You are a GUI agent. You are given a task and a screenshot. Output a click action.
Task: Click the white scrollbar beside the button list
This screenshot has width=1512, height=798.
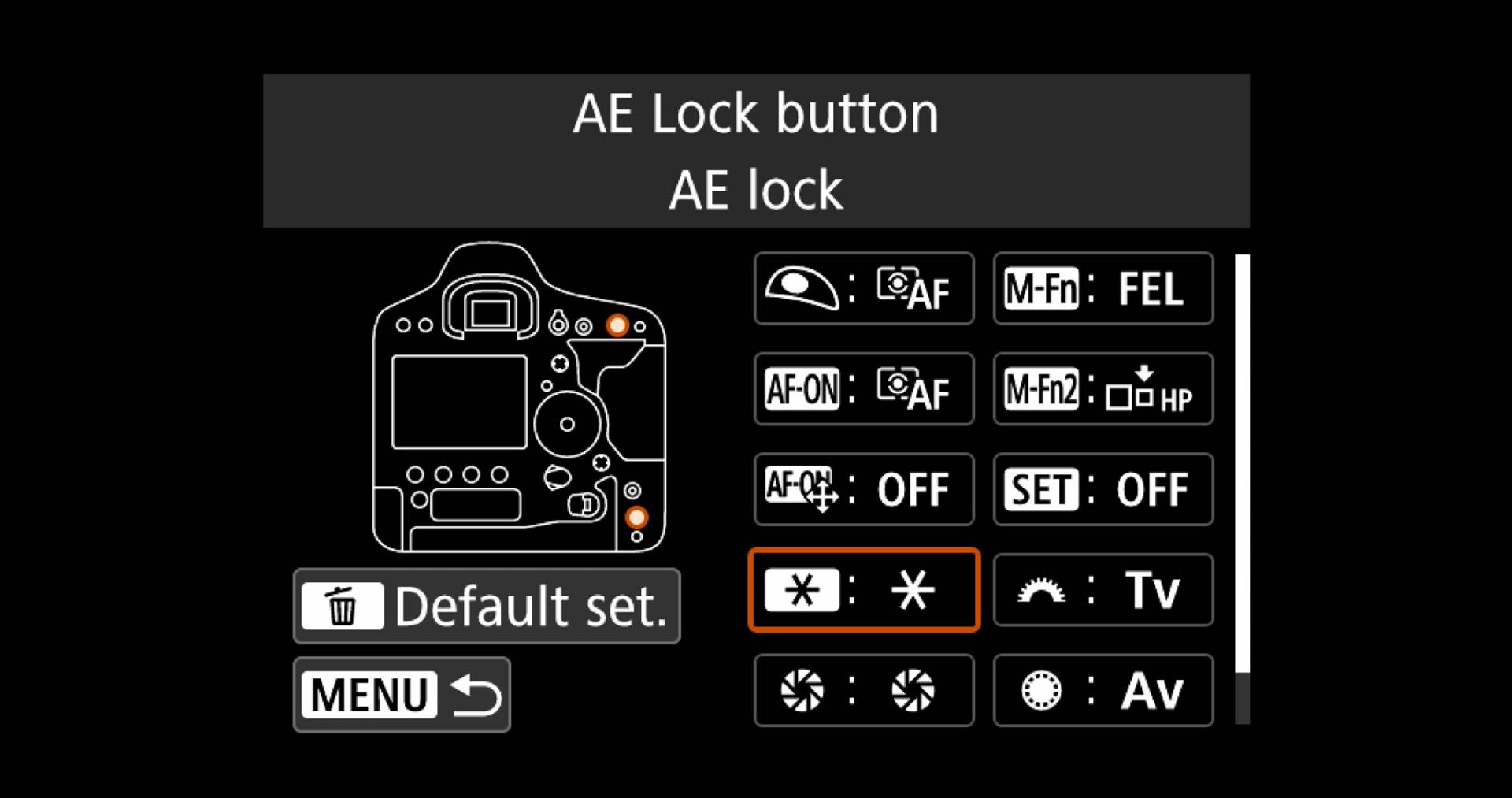click(1242, 463)
